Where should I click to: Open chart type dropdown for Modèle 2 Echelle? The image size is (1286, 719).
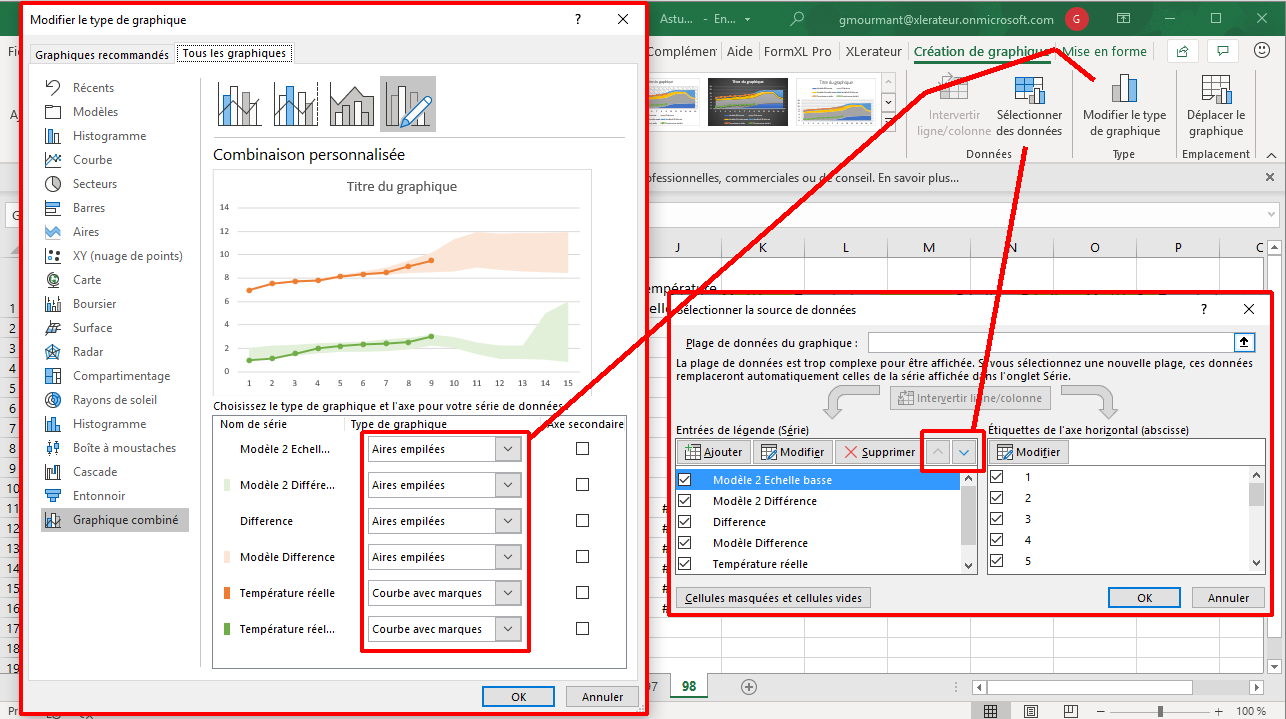coord(508,449)
